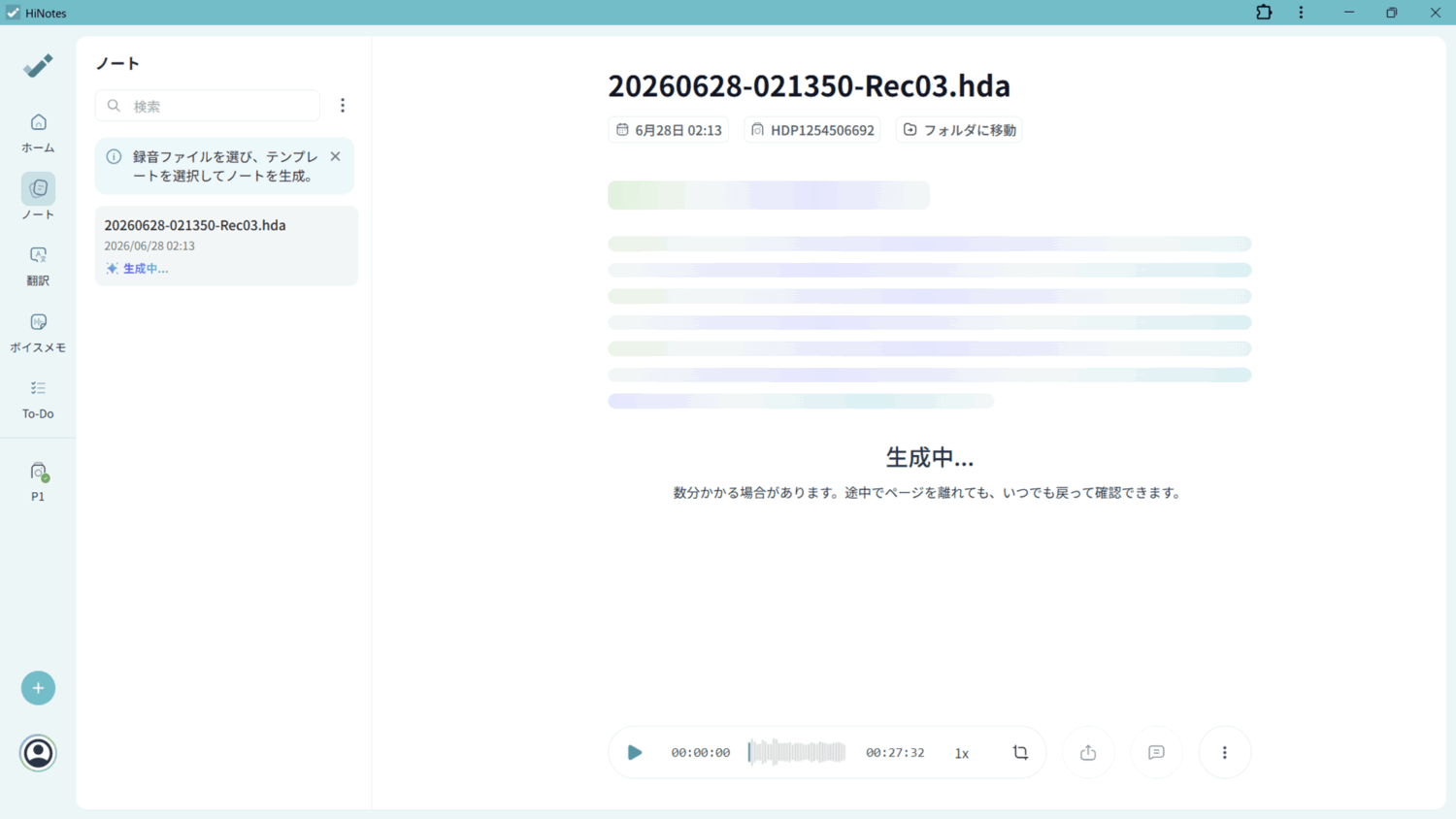Minimize the HiNotes window
1456x819 pixels.
(1349, 13)
